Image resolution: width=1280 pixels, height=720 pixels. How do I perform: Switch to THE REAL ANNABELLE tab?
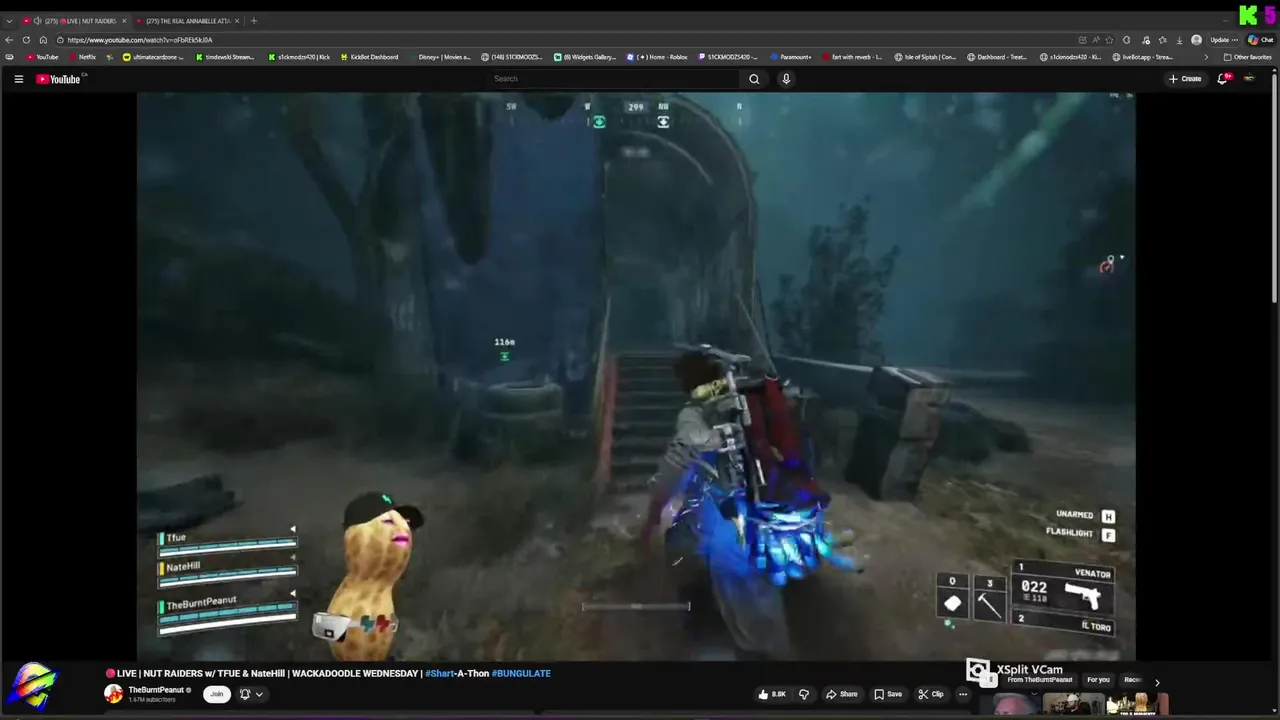click(x=187, y=21)
